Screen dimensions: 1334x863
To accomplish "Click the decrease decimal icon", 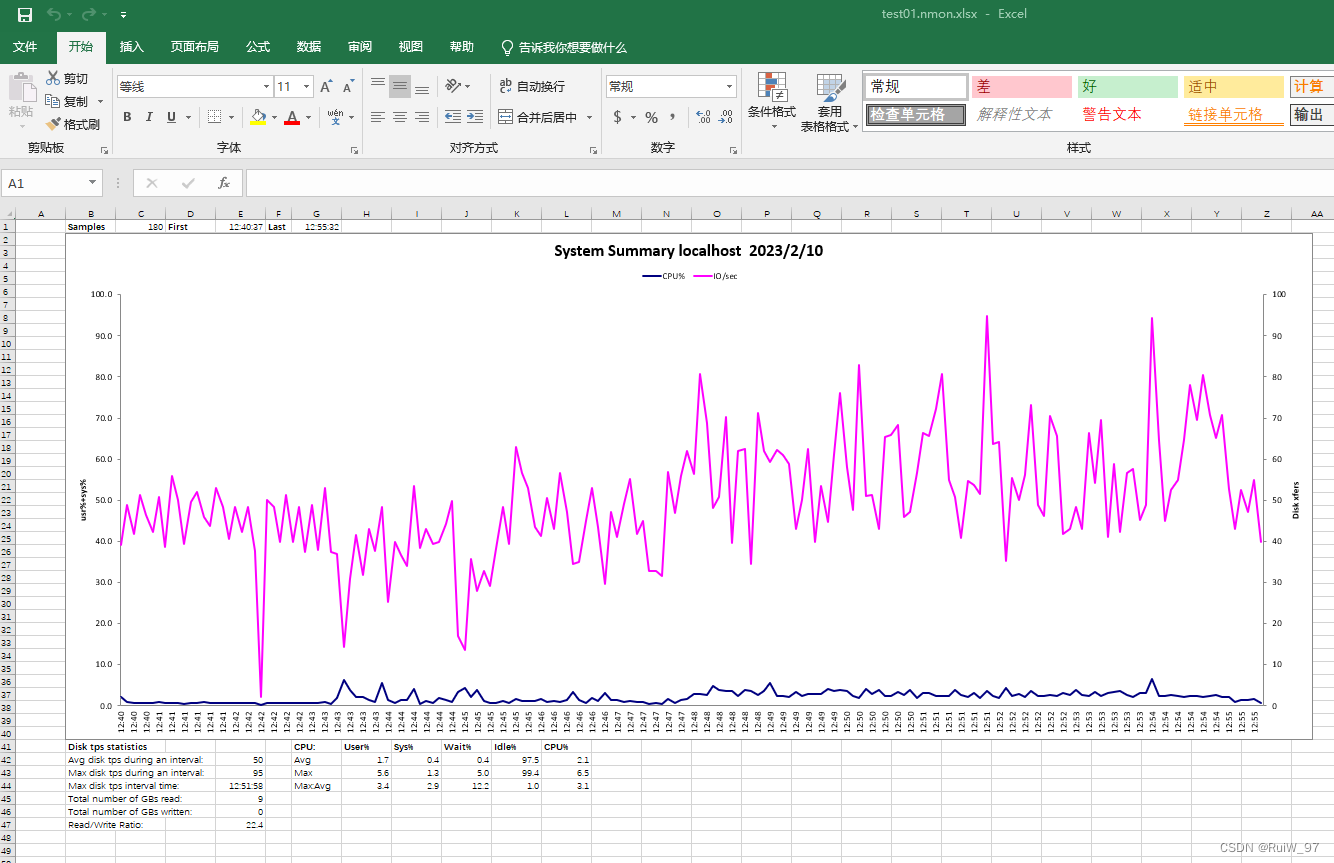I will point(725,117).
